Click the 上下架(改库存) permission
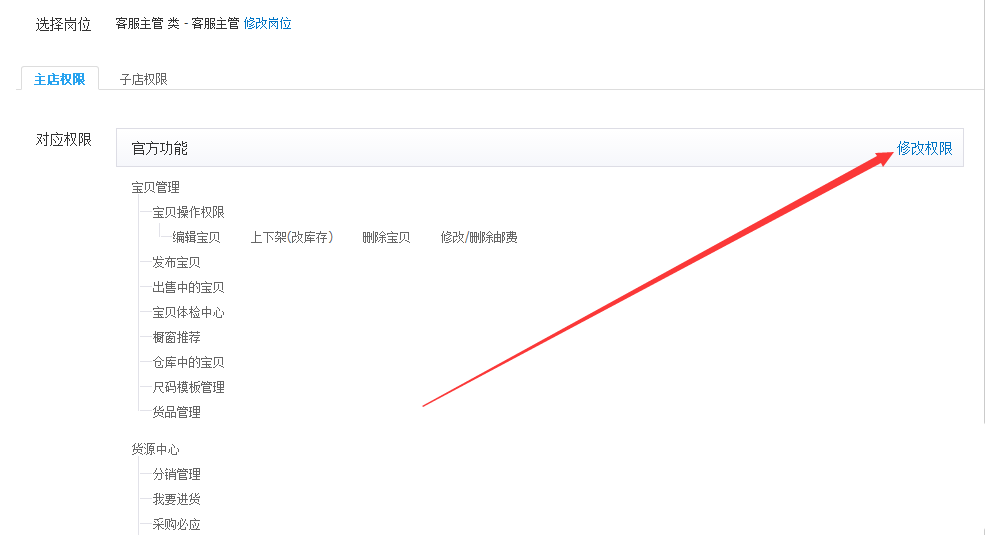The height and width of the screenshot is (535, 985). (x=292, y=237)
